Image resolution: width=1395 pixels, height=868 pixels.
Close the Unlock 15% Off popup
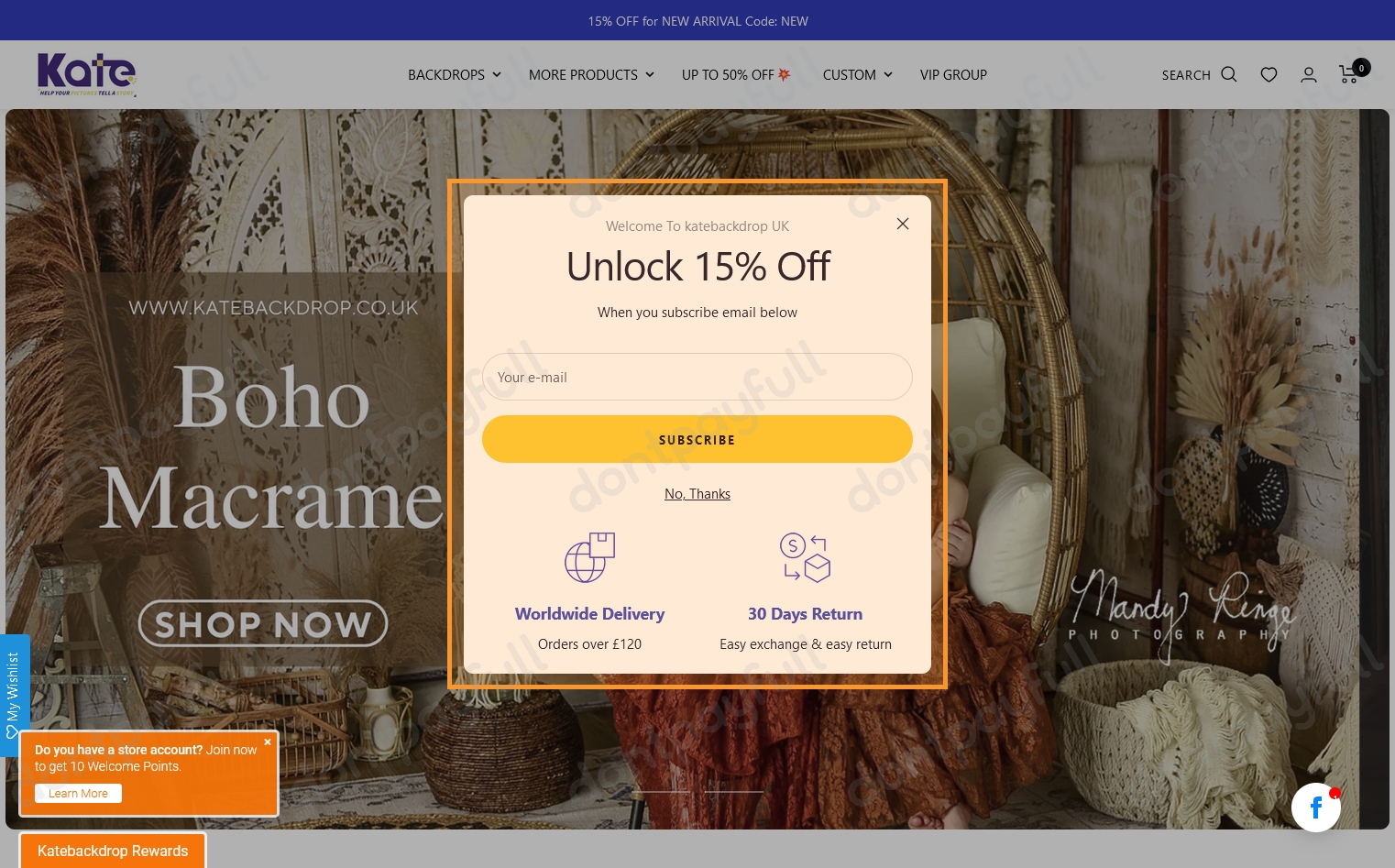pos(903,224)
